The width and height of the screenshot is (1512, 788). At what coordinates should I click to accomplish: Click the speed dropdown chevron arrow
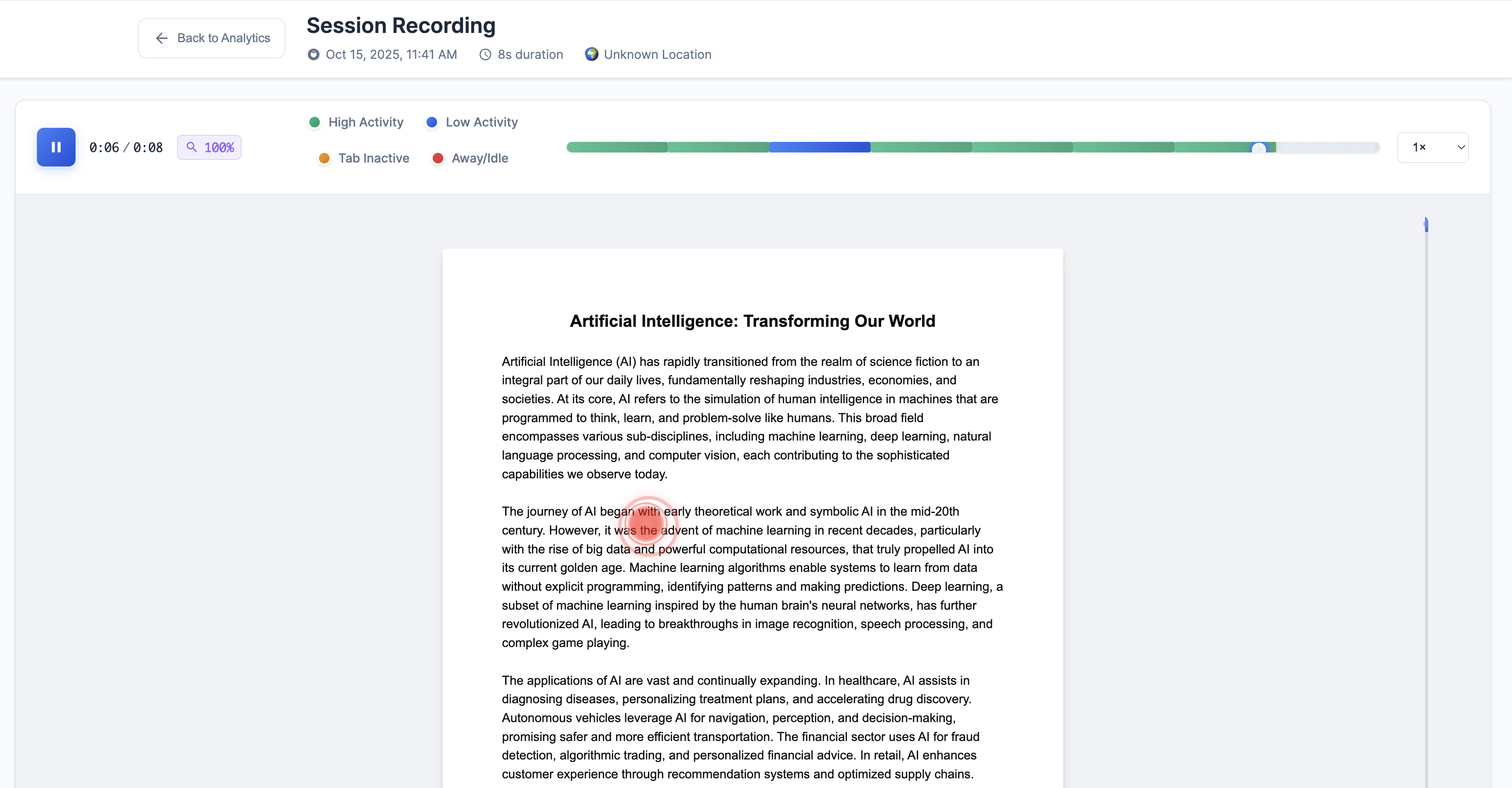coord(1461,147)
